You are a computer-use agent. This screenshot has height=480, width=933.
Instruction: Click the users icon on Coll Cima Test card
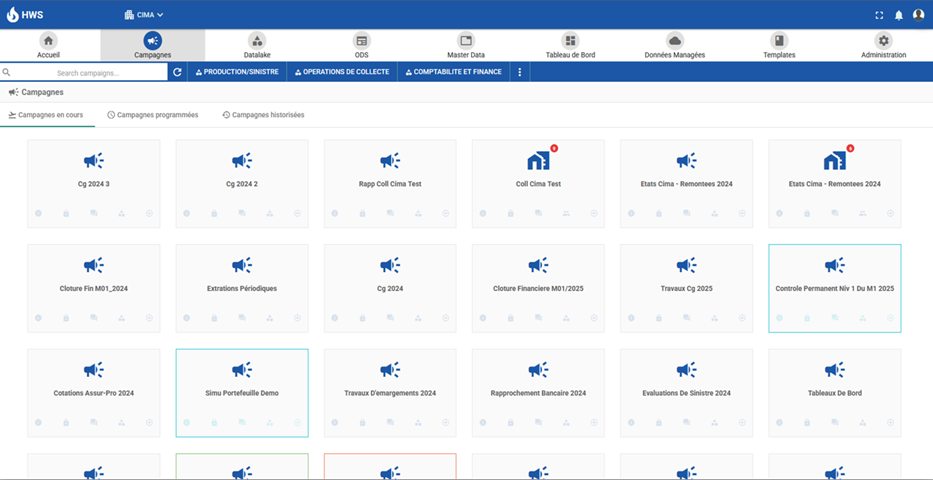[x=566, y=213]
